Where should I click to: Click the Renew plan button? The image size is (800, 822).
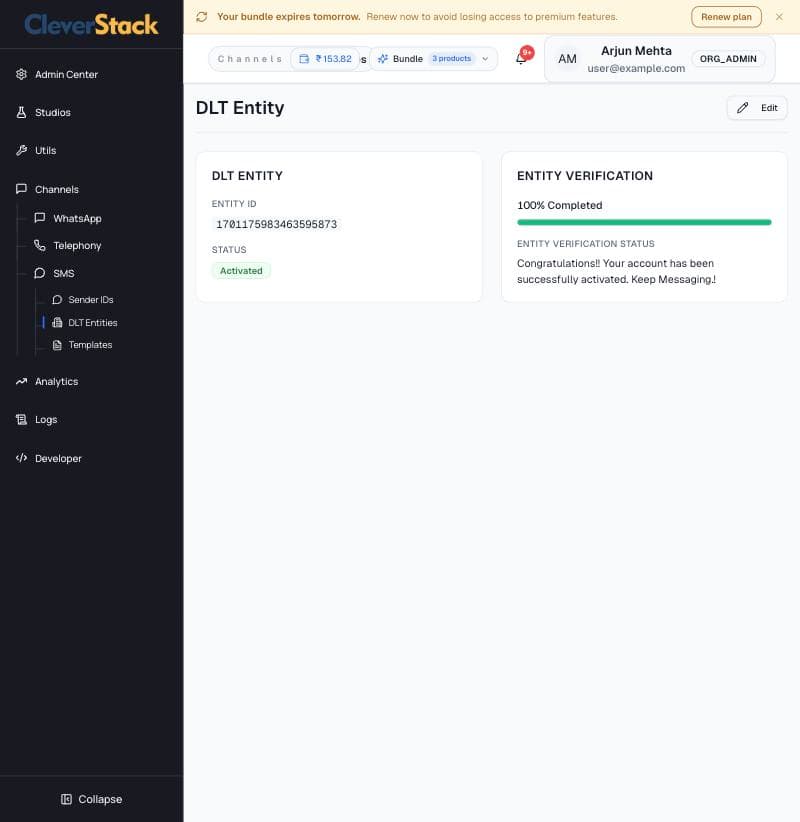pos(726,17)
